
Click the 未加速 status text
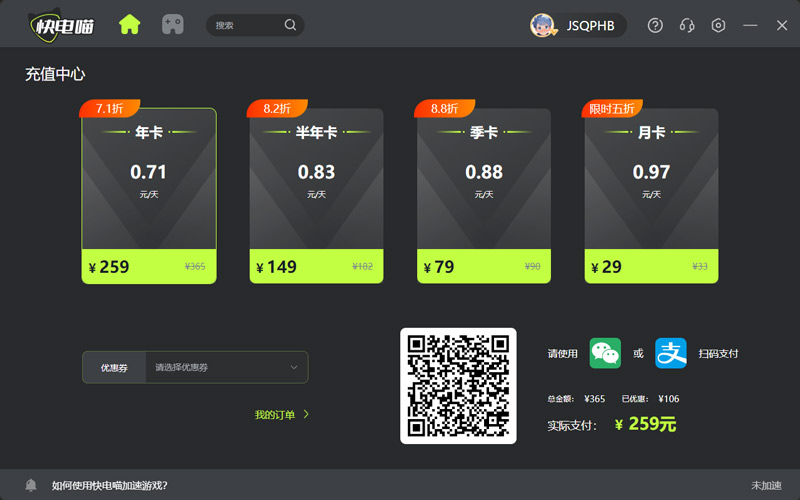point(766,485)
